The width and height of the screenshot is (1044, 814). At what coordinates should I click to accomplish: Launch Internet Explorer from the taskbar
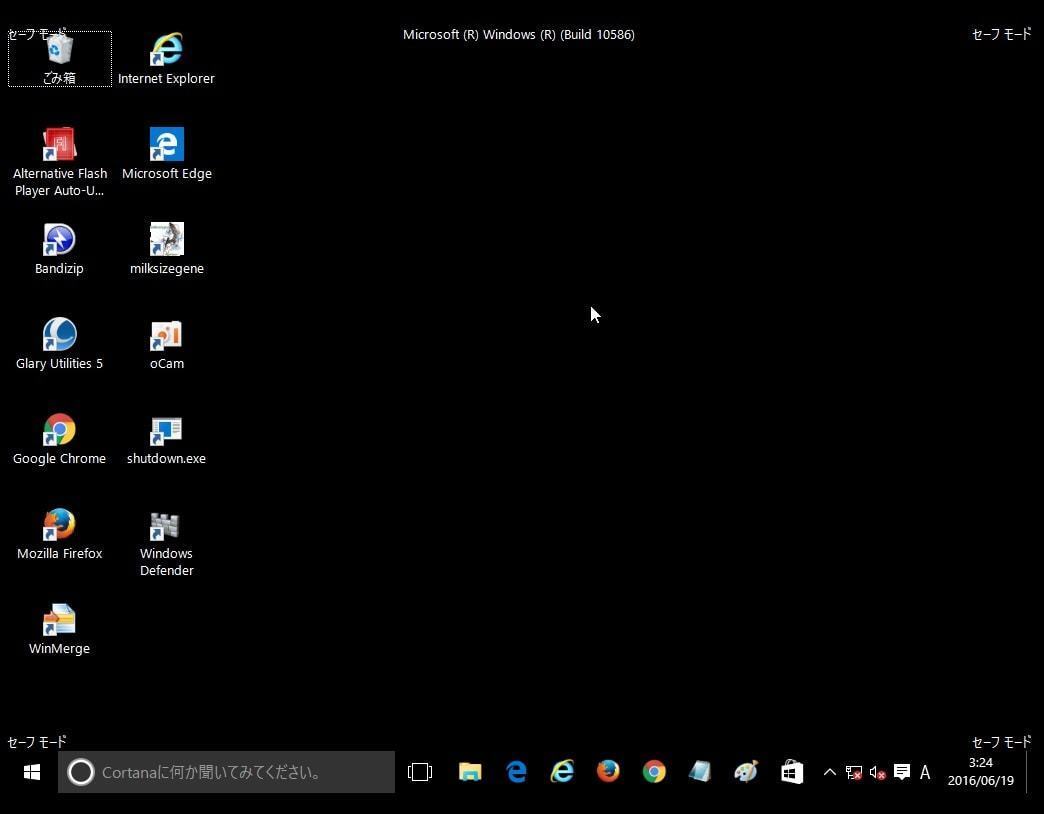pos(562,772)
